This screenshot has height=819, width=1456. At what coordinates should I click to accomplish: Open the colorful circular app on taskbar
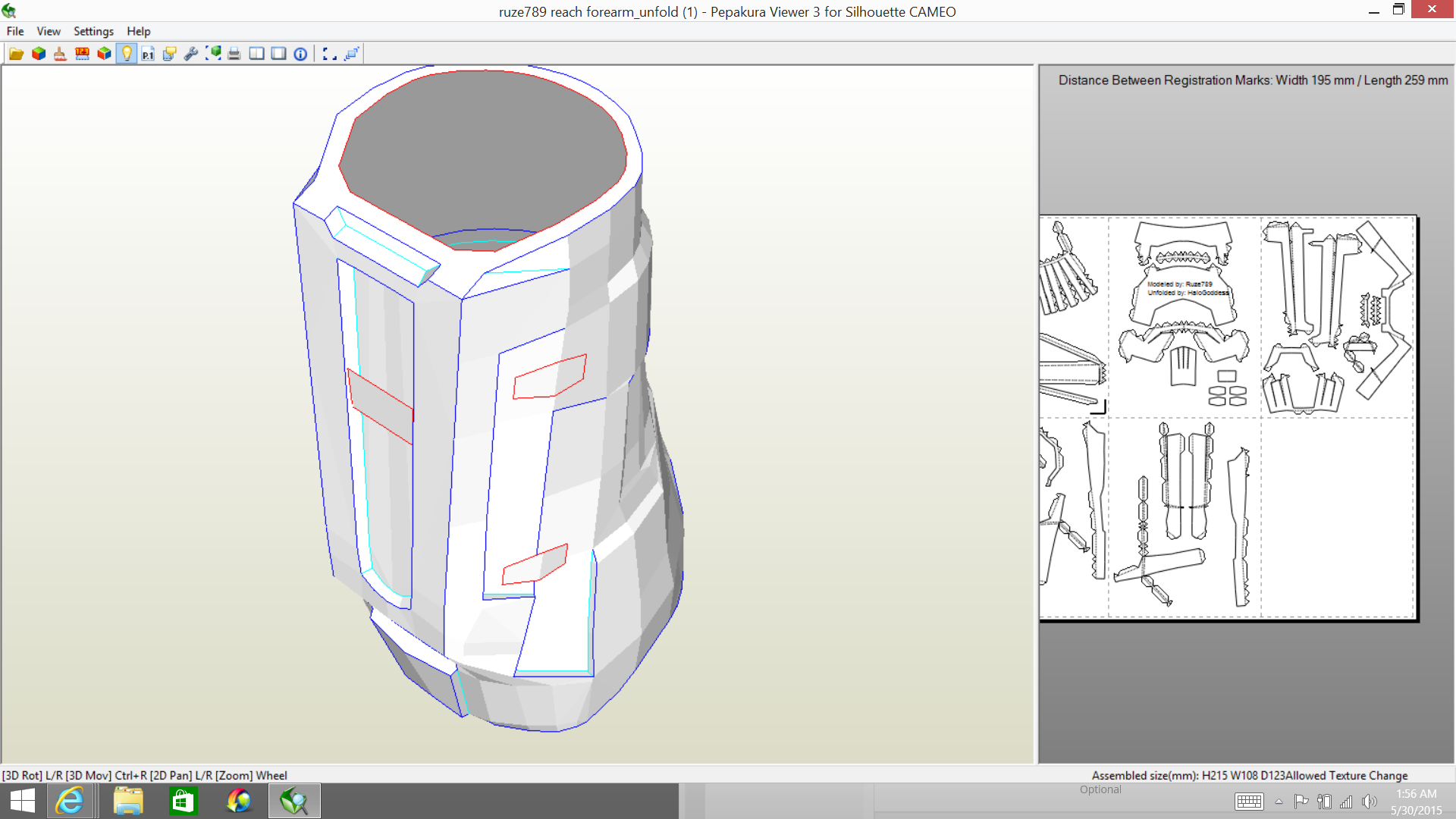click(239, 801)
